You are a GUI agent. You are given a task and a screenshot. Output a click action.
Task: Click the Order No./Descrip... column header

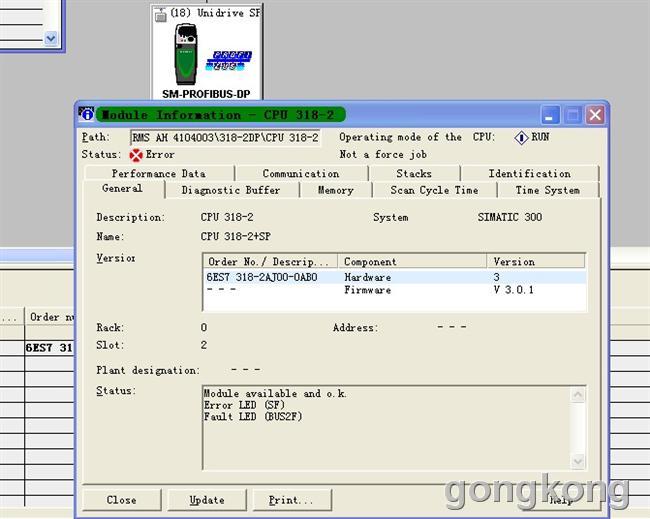[270, 262]
